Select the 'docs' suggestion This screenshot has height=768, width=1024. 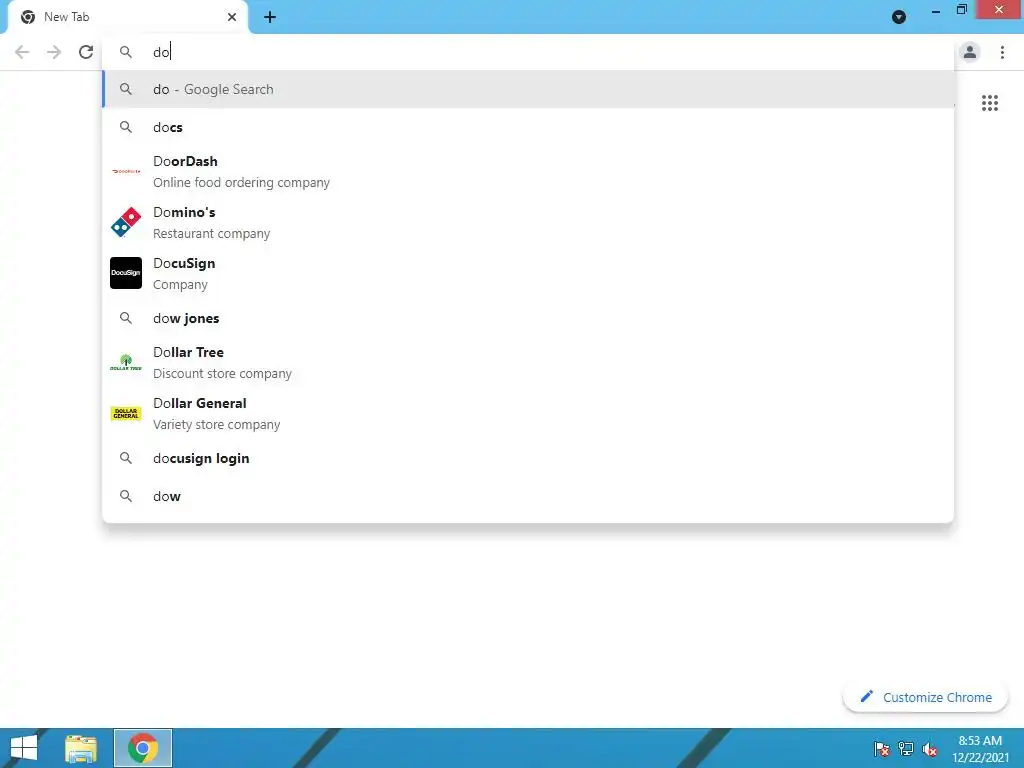coord(528,127)
